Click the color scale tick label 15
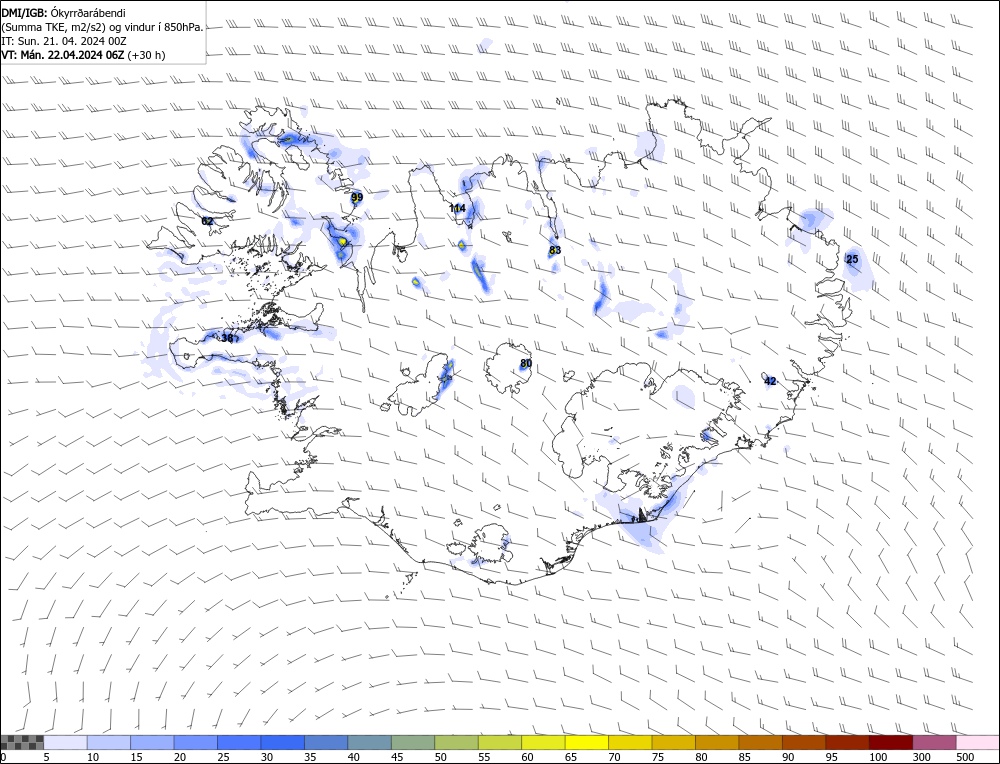Image resolution: width=1000 pixels, height=764 pixels. point(136,757)
